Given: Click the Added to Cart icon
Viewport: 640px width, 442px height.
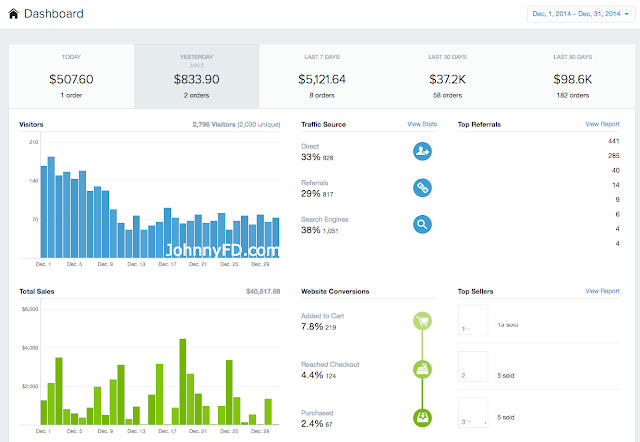Looking at the screenshot, I should 422,321.
